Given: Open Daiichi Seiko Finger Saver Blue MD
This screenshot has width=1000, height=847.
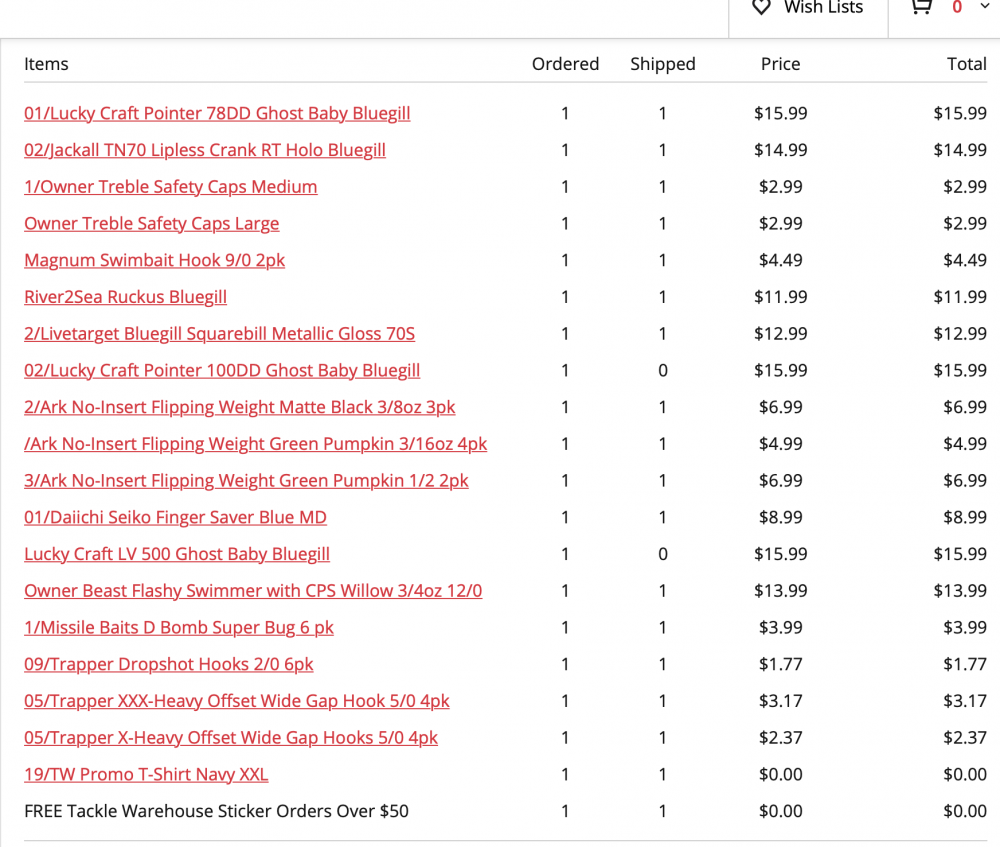Looking at the screenshot, I should click(175, 518).
